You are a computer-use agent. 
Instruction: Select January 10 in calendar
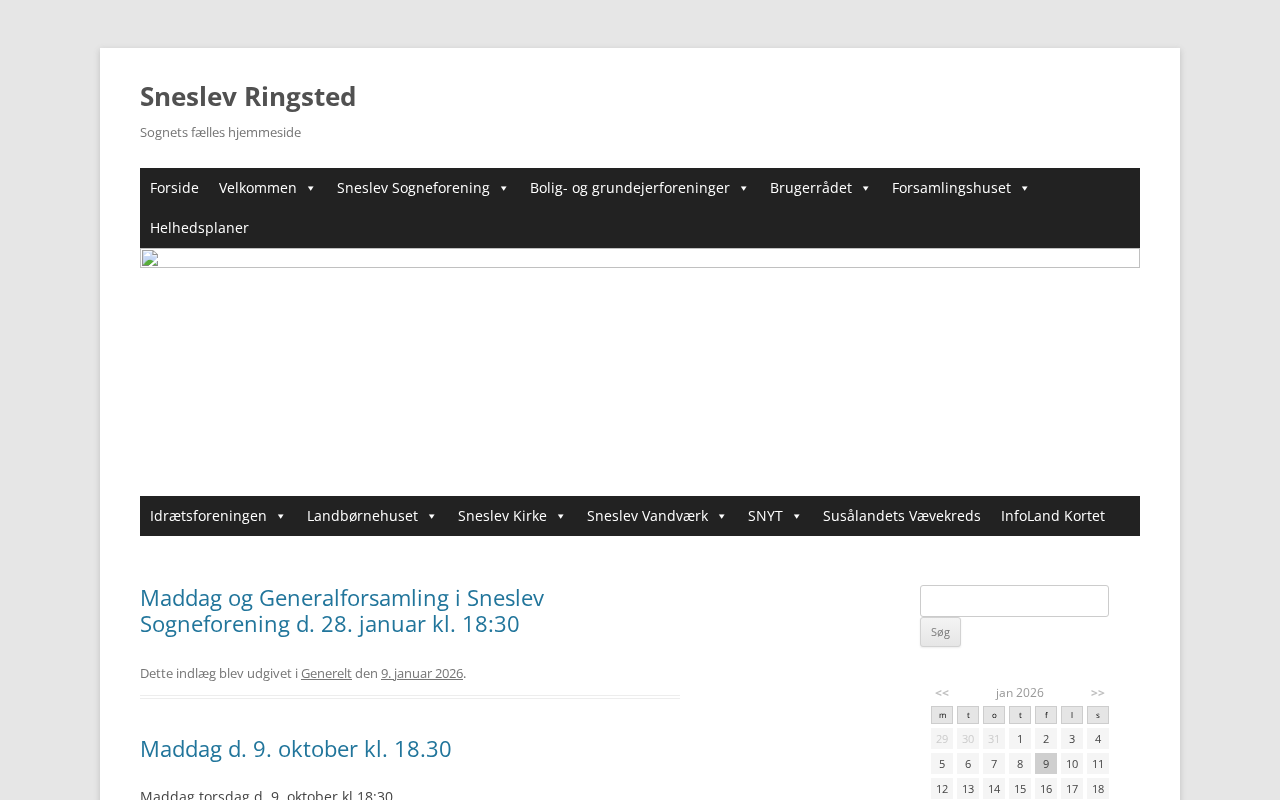1072,764
